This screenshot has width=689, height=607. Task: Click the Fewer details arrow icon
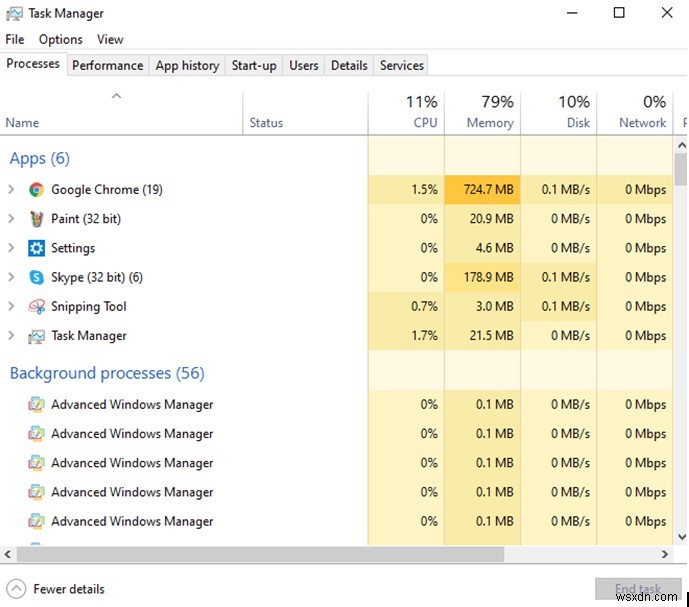coord(16,589)
